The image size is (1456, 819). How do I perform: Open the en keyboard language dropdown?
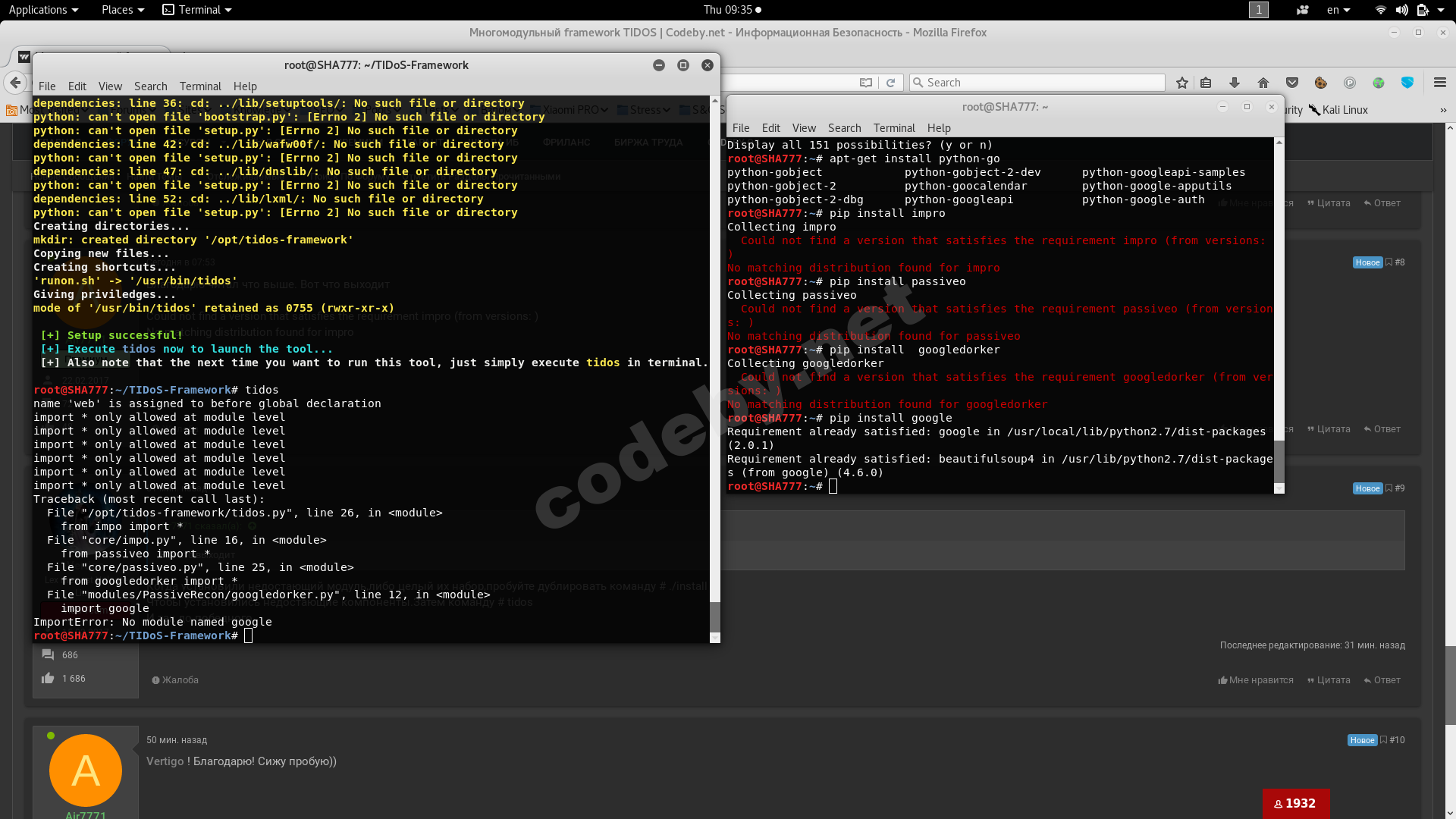click(1338, 10)
